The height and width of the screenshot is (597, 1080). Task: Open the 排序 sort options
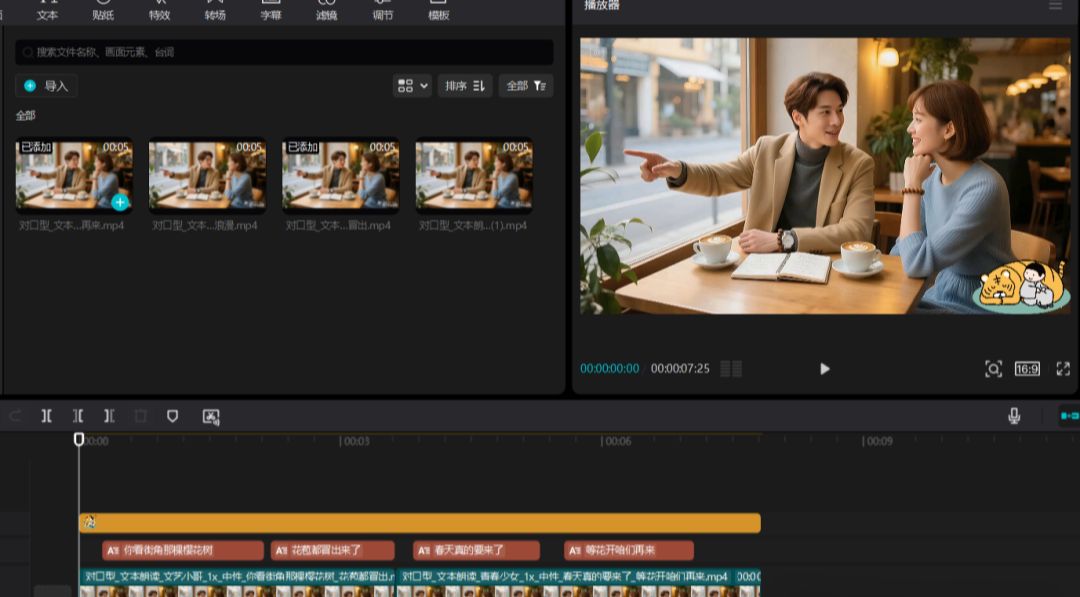[x=465, y=86]
